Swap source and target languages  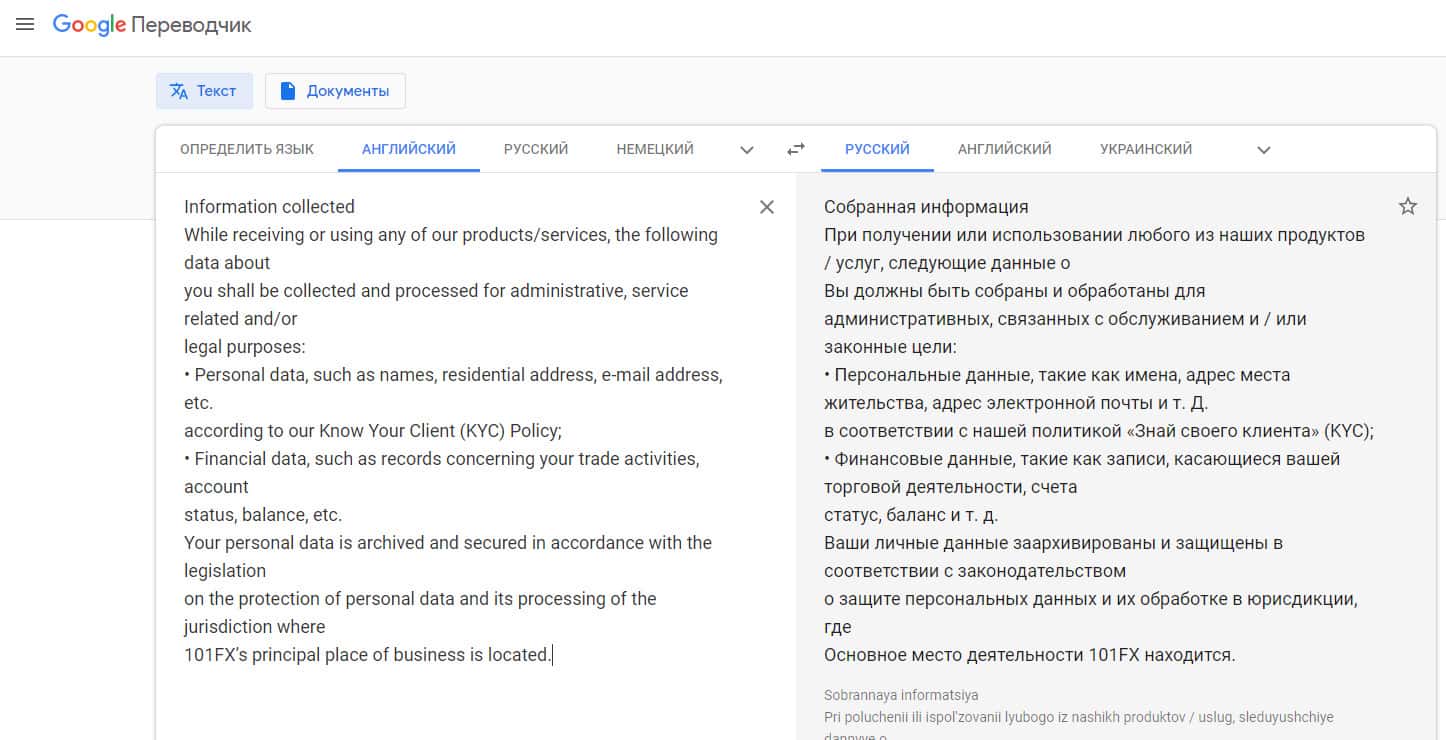click(796, 149)
